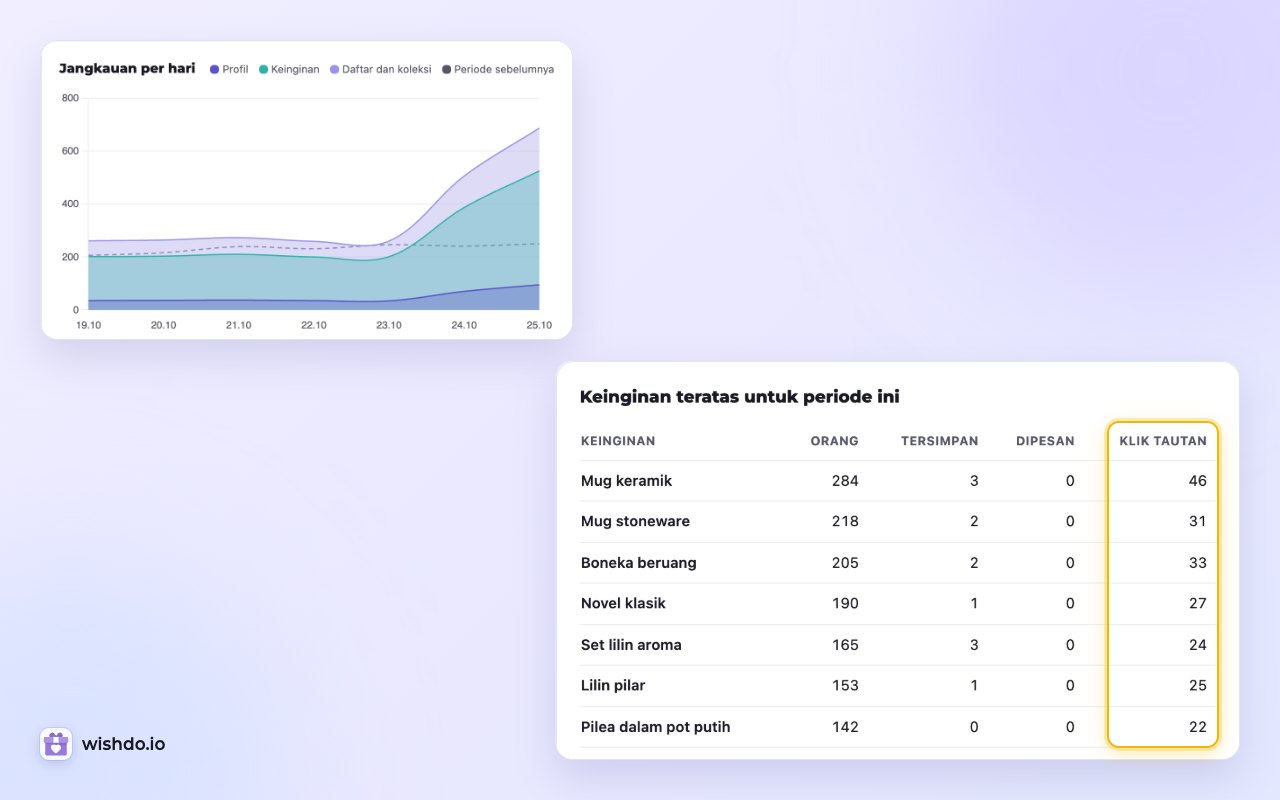Click the 284 people count for Mug keramik
This screenshot has width=1280, height=800.
pos(845,481)
